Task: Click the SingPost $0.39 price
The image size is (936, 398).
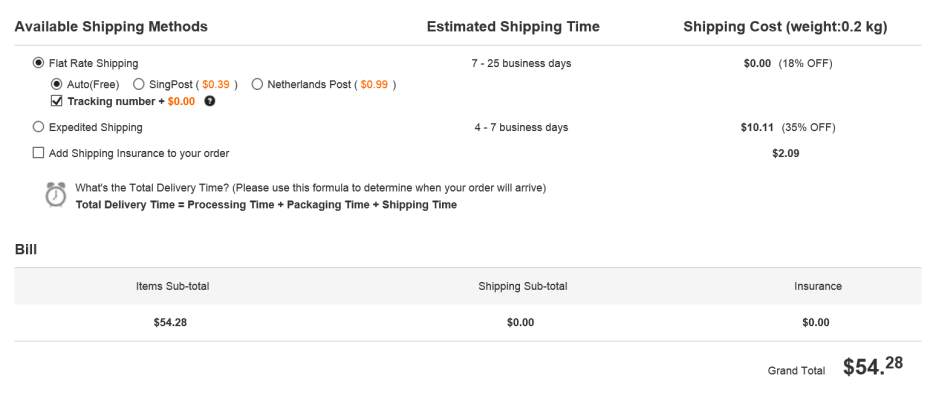Action: point(215,85)
